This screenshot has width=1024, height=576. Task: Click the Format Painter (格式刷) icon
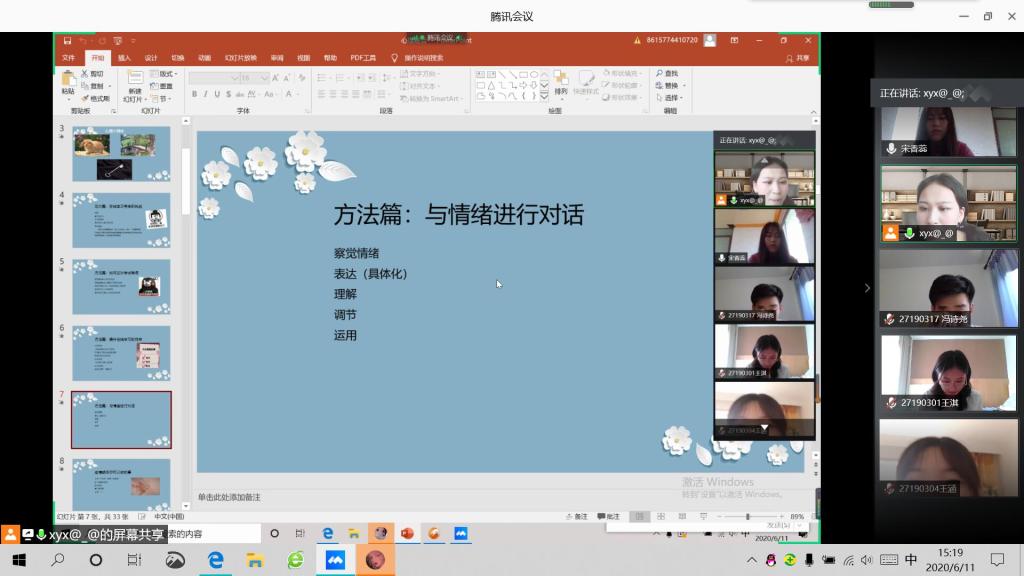click(84, 98)
